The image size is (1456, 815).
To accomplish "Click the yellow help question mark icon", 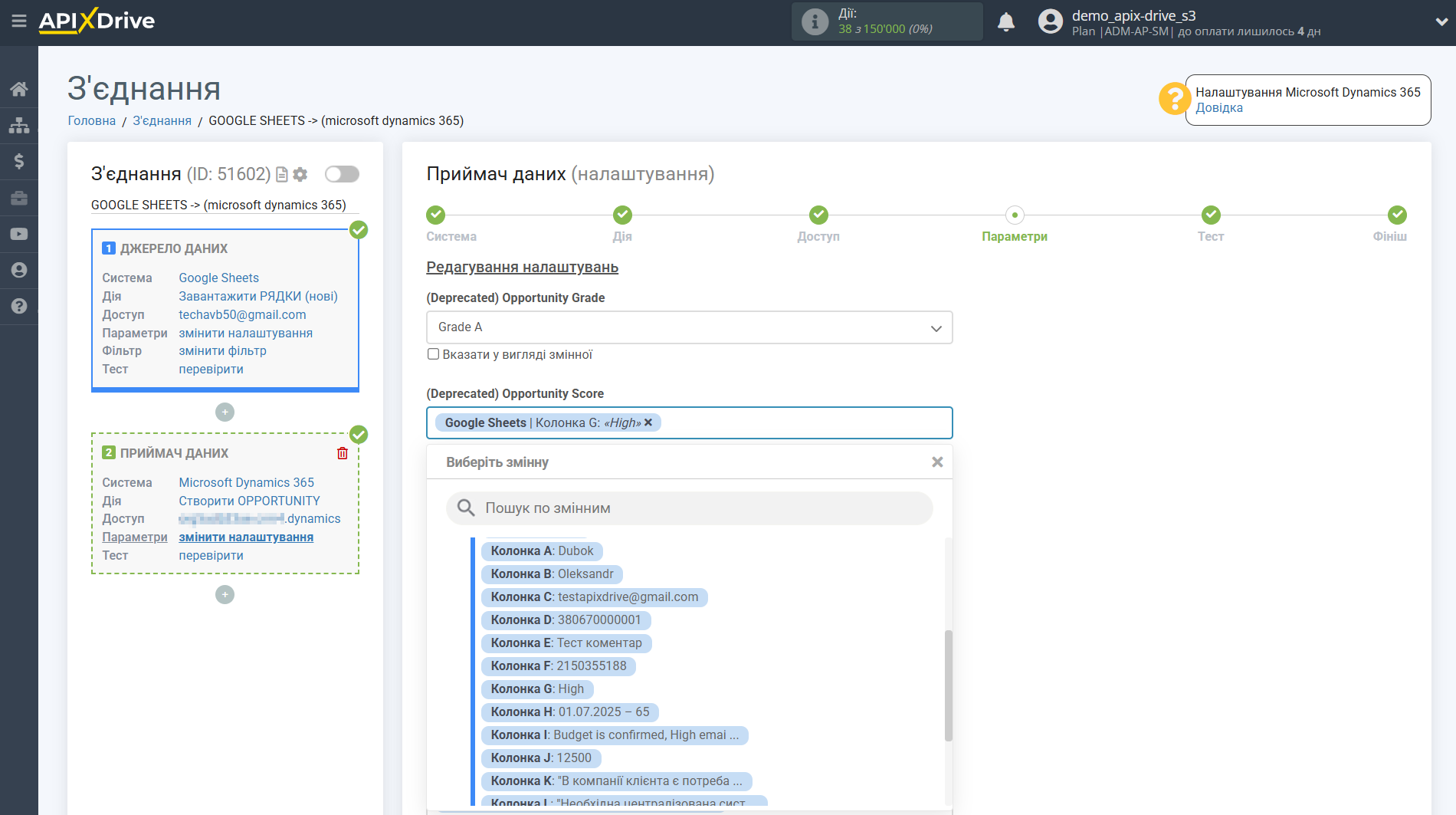I will (1174, 99).
